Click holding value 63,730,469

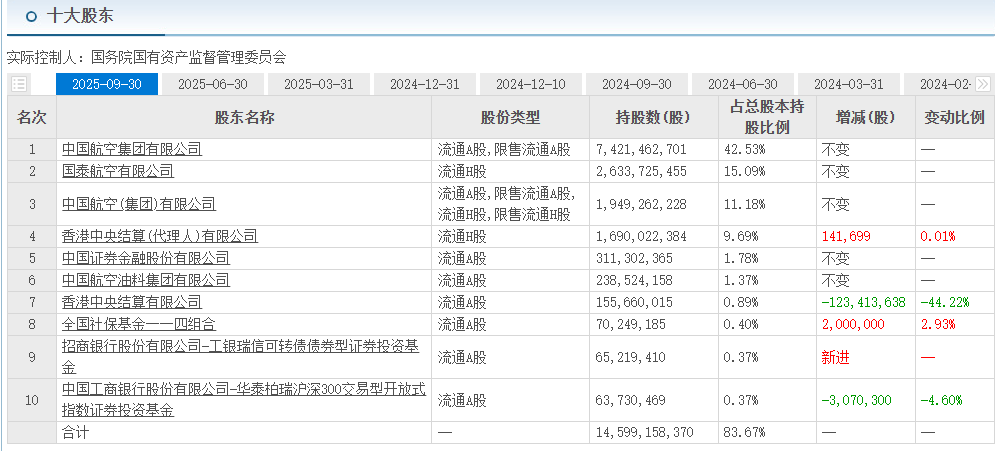[631, 400]
